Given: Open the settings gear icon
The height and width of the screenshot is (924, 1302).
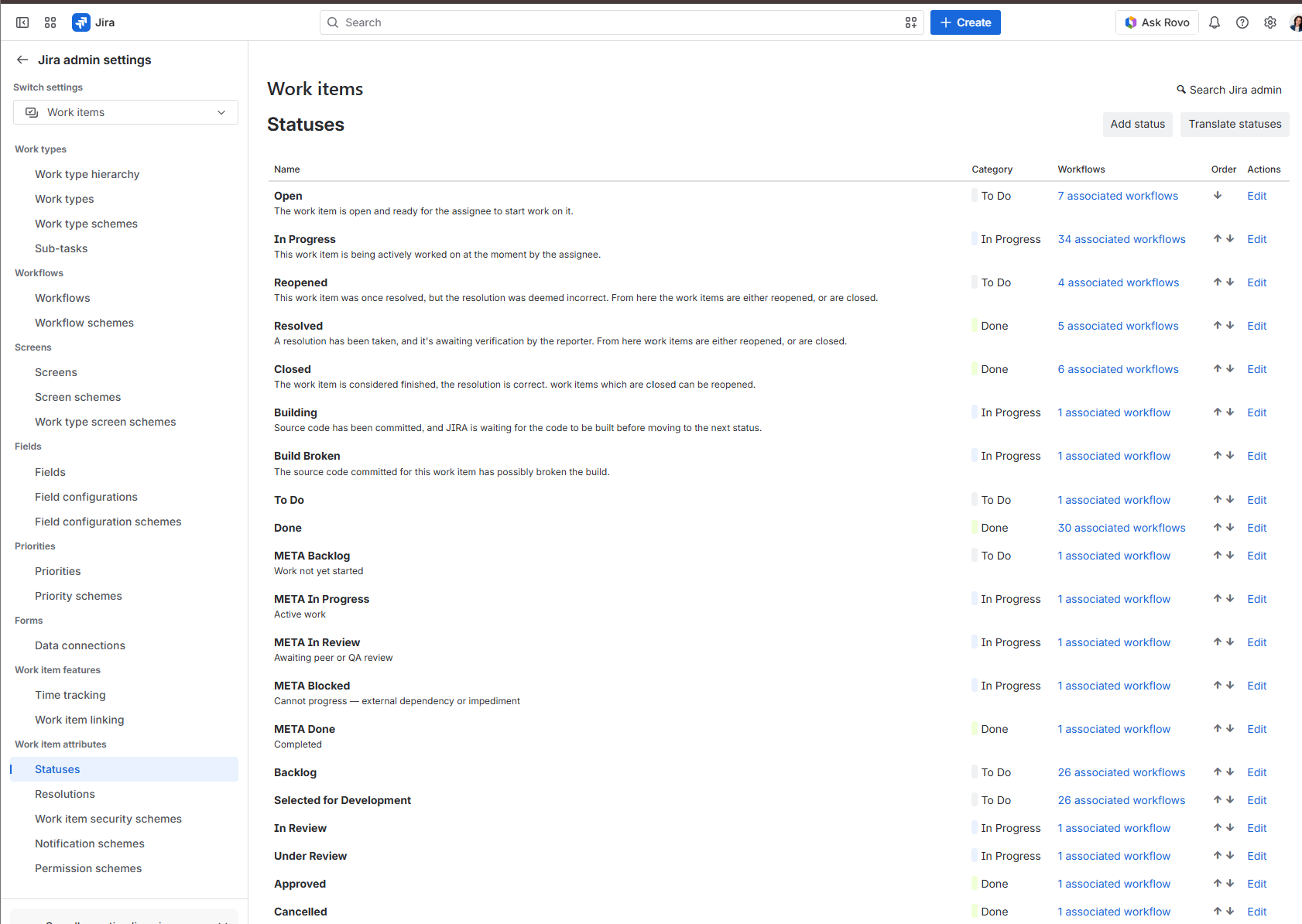Looking at the screenshot, I should pyautogui.click(x=1270, y=22).
